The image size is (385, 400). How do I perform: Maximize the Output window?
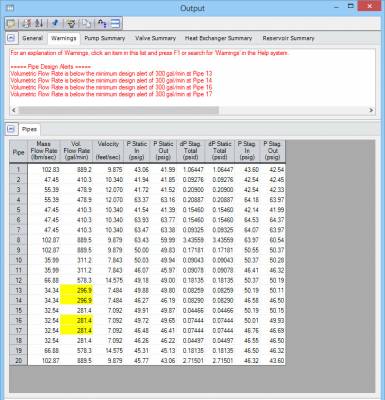tap(351, 6)
